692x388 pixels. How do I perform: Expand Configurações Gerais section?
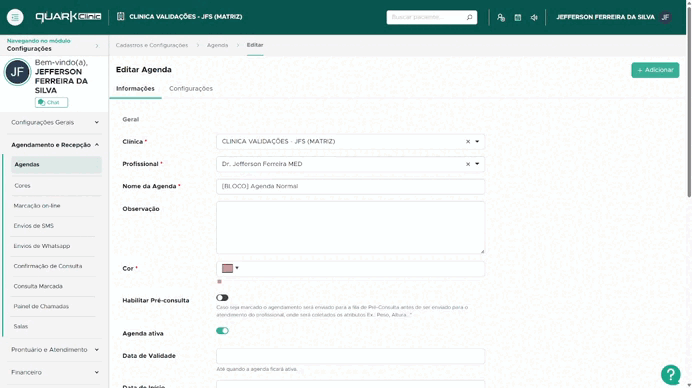(x=55, y=122)
